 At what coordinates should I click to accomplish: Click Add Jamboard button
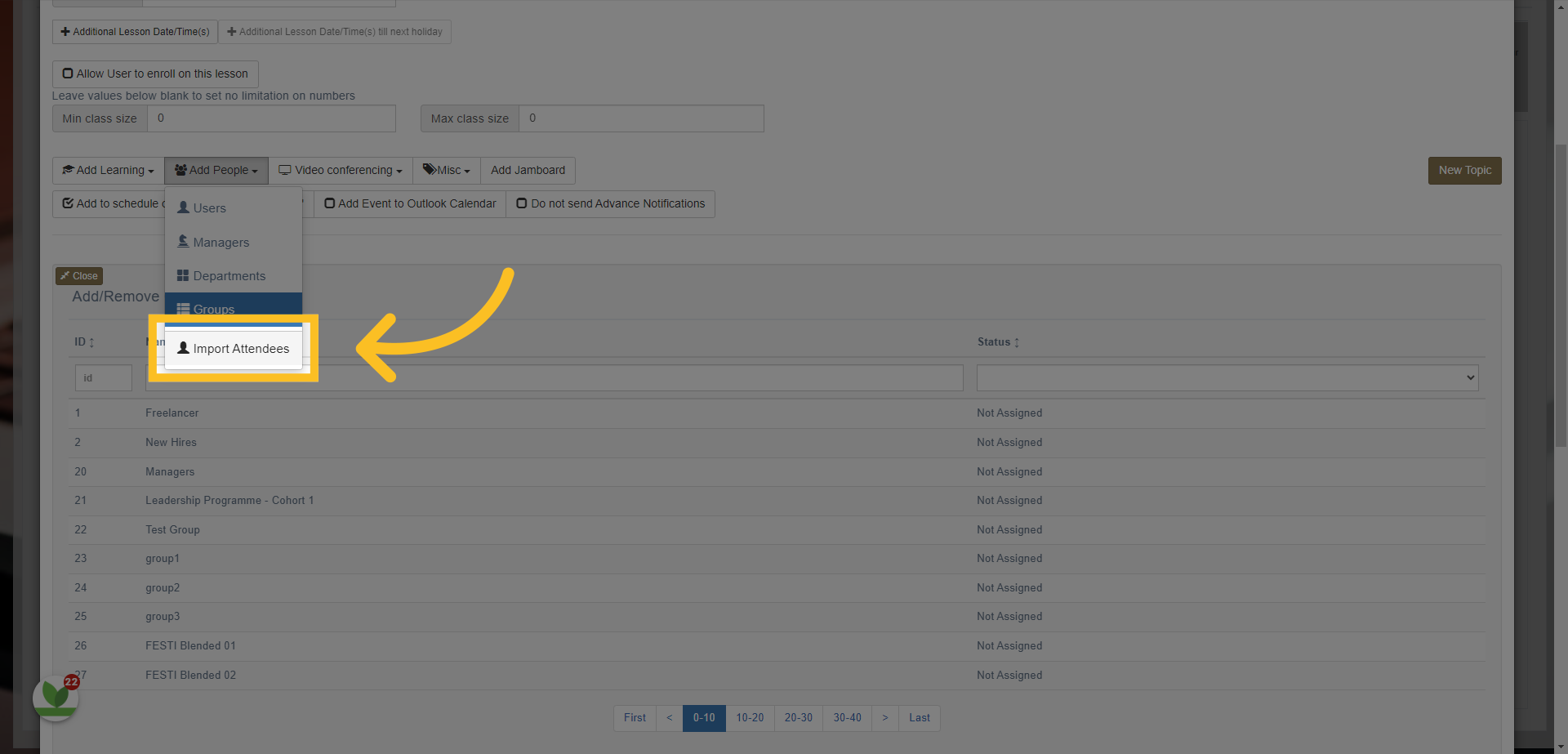[x=528, y=171]
